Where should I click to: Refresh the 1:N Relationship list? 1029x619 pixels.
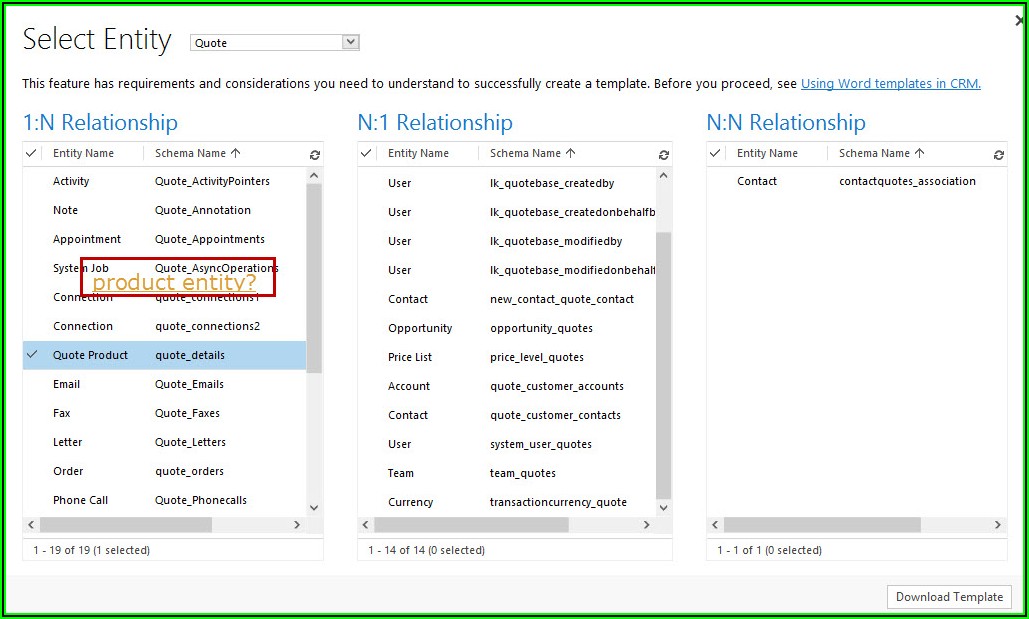315,155
